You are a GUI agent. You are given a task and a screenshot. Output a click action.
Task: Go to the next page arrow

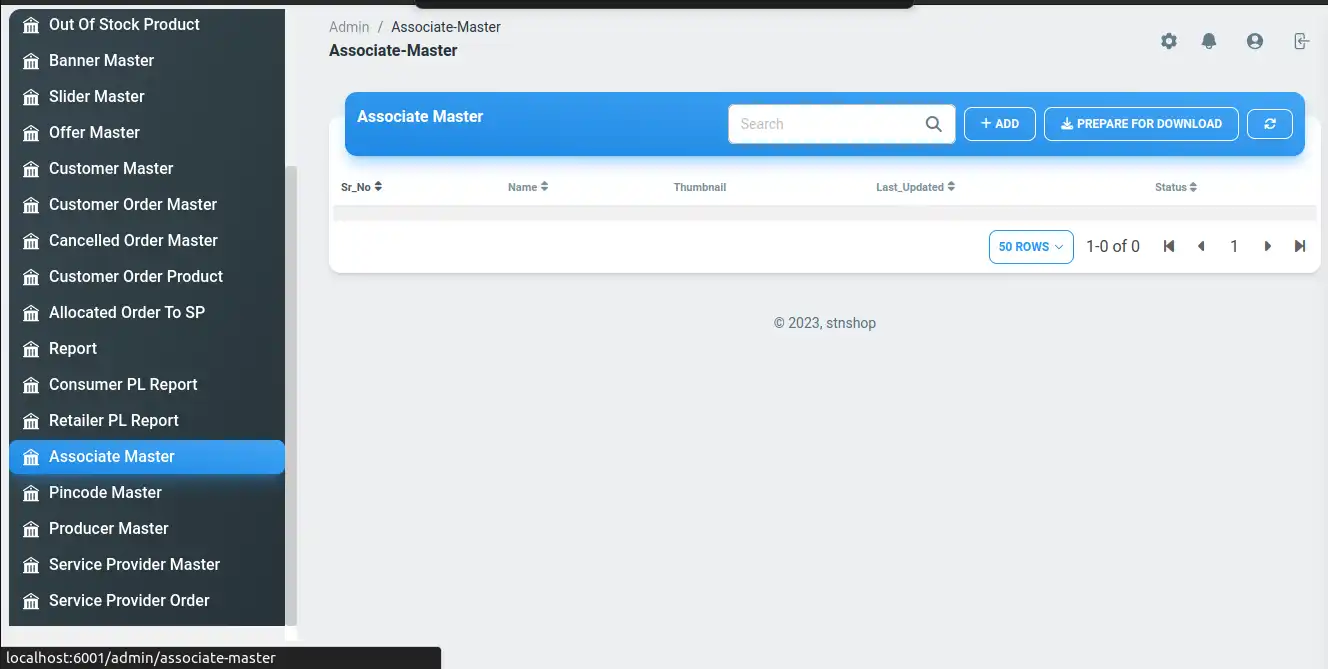[x=1267, y=246]
